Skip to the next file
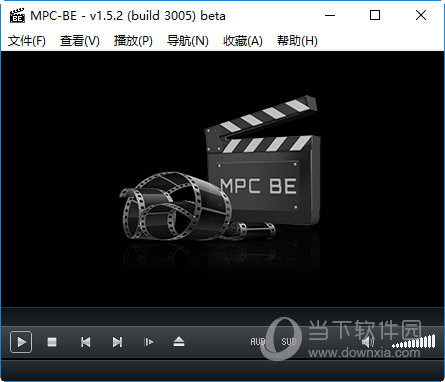This screenshot has width=445, height=382. click(x=117, y=342)
